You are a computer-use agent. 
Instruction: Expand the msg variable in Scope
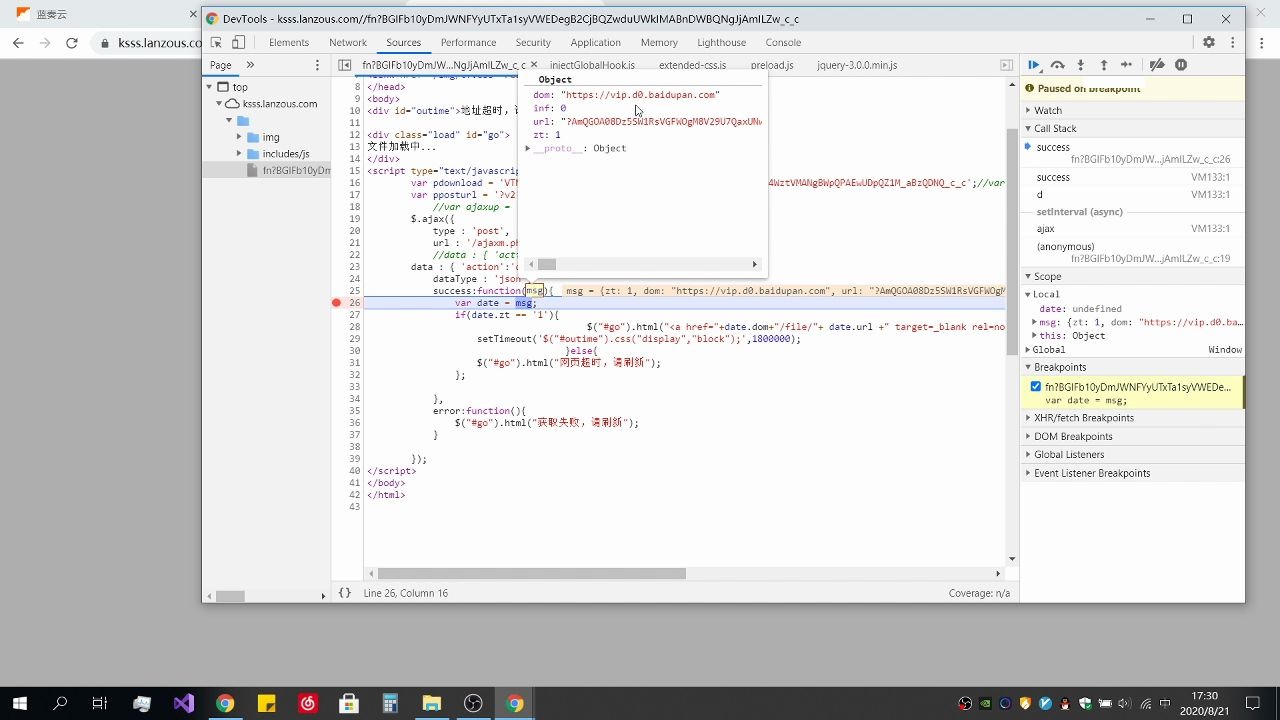coord(1034,322)
